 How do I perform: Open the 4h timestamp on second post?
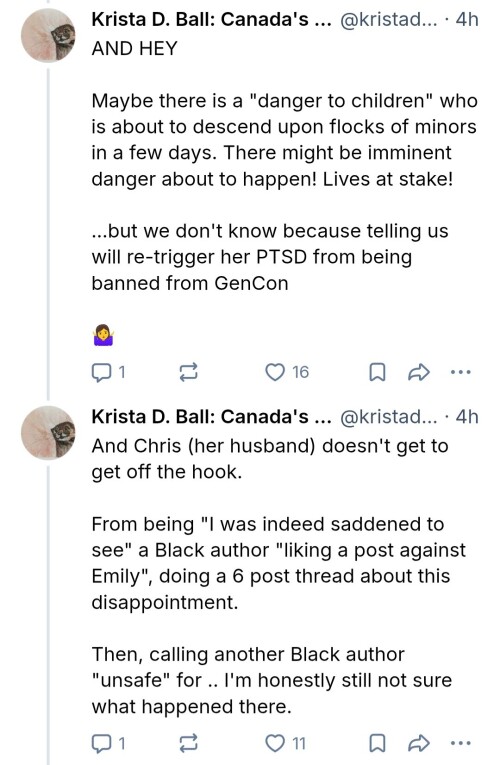(x=466, y=417)
